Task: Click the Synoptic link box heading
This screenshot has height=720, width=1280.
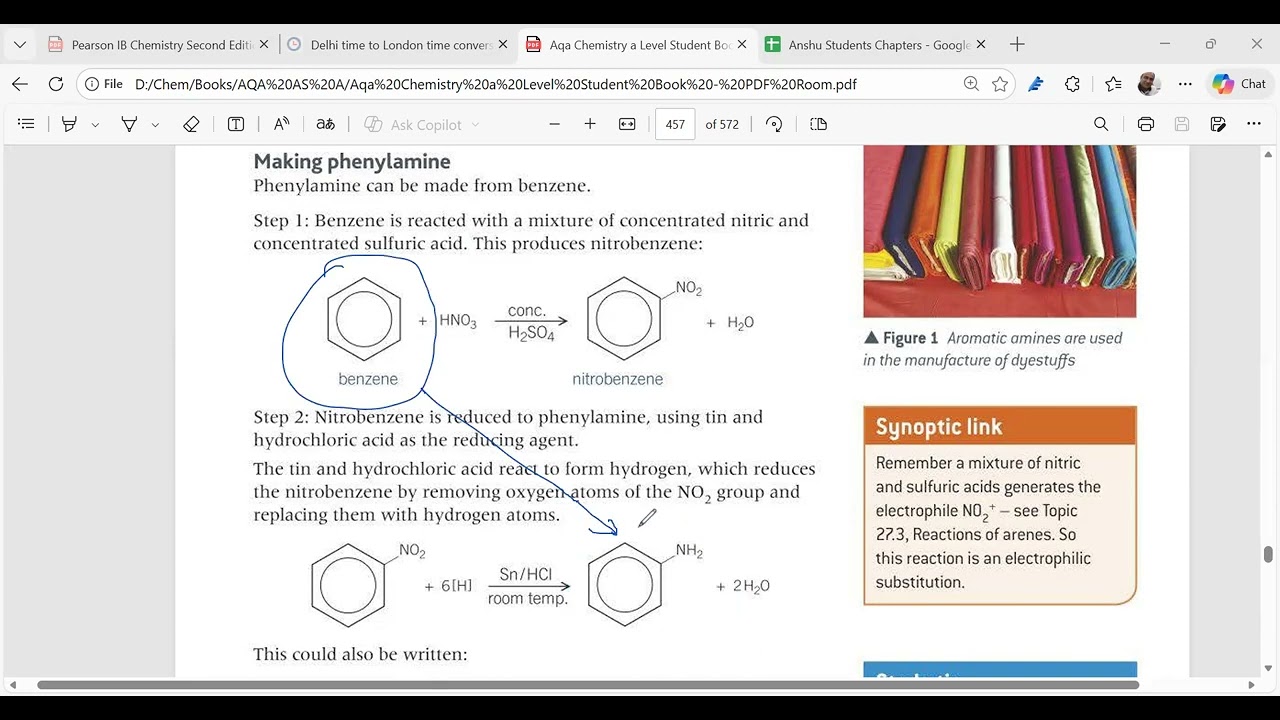Action: coord(939,427)
